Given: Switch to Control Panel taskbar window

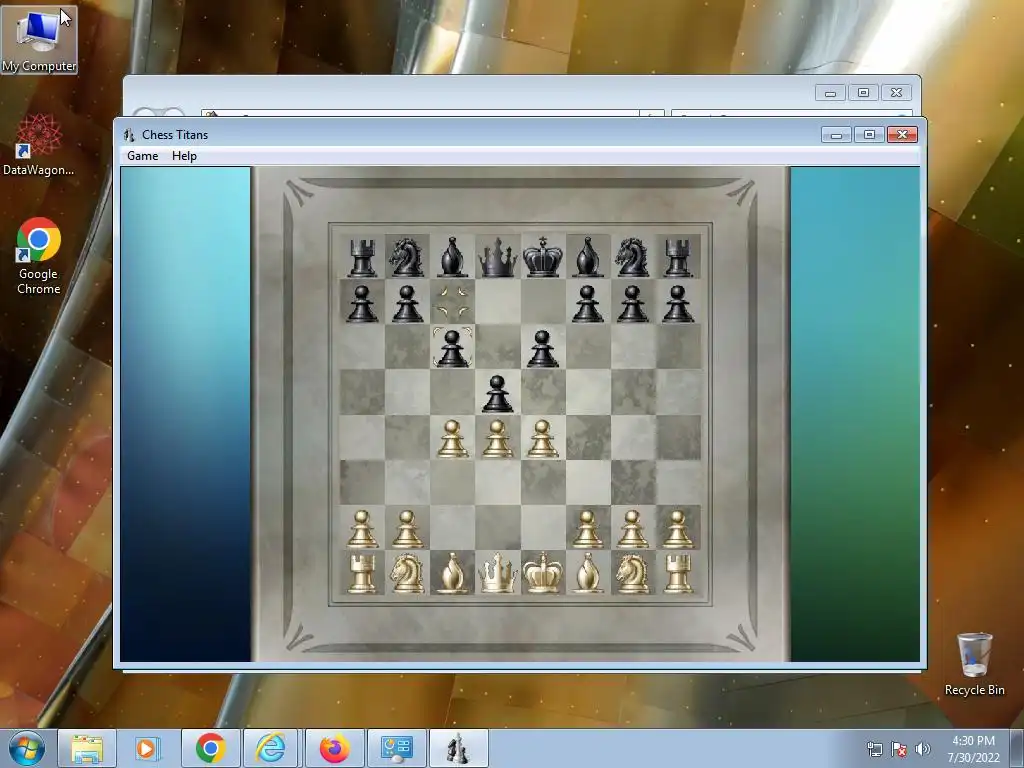Looking at the screenshot, I should tap(396, 748).
